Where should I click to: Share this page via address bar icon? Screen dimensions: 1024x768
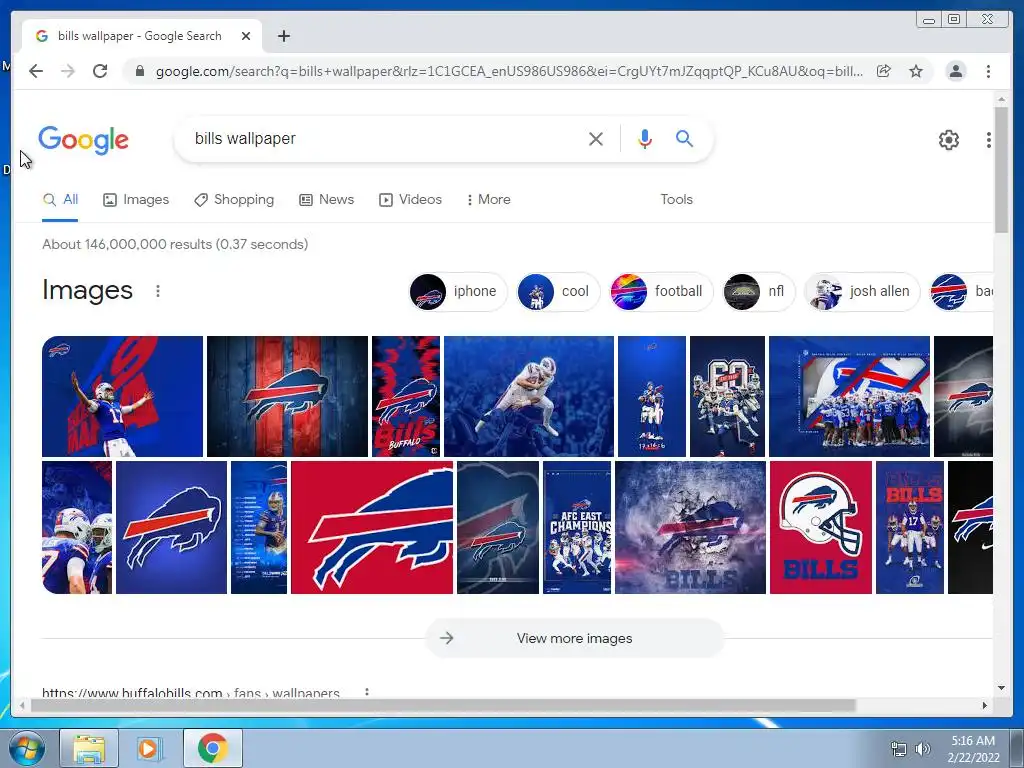(x=884, y=71)
